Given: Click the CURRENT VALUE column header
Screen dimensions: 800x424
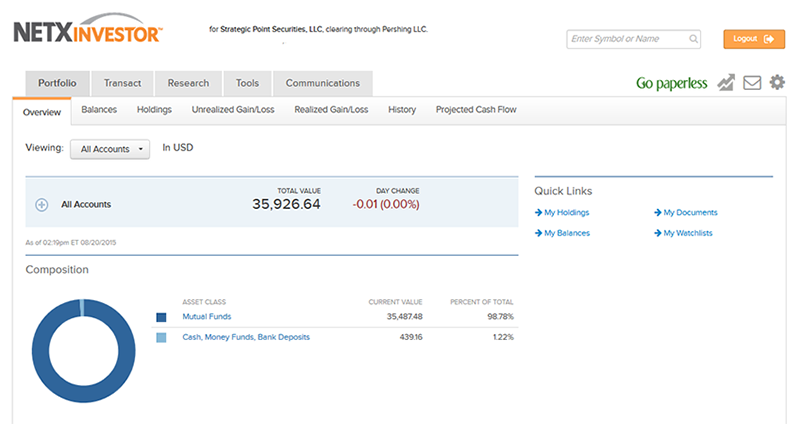Looking at the screenshot, I should click(x=395, y=302).
